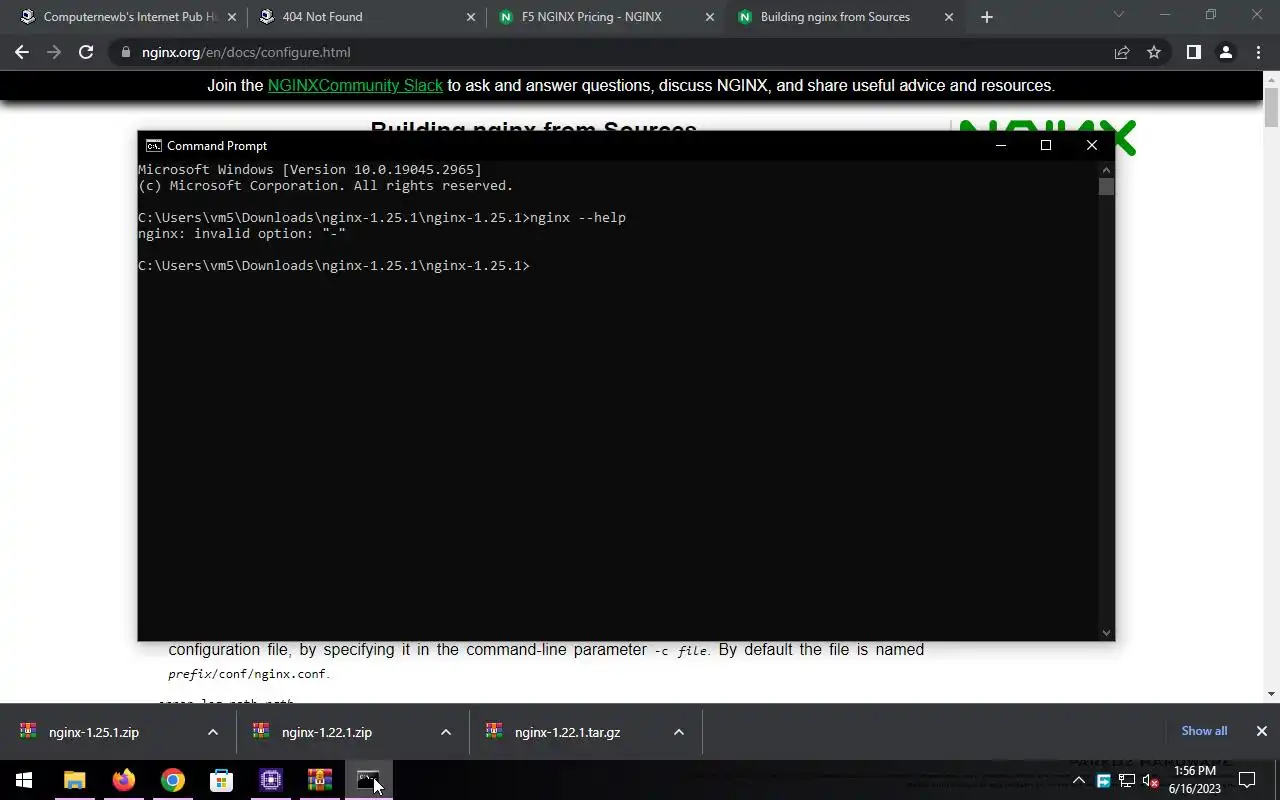
Task: Close the Building nginx from Sources tab
Action: click(x=949, y=17)
